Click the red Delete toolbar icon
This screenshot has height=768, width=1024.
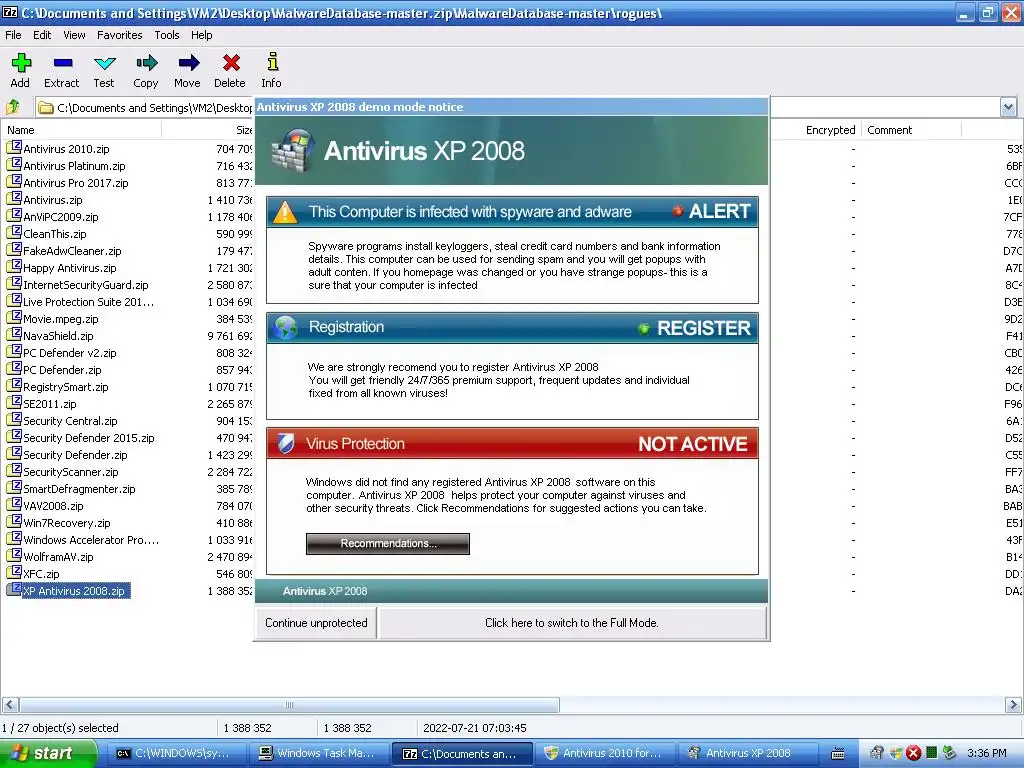point(231,63)
